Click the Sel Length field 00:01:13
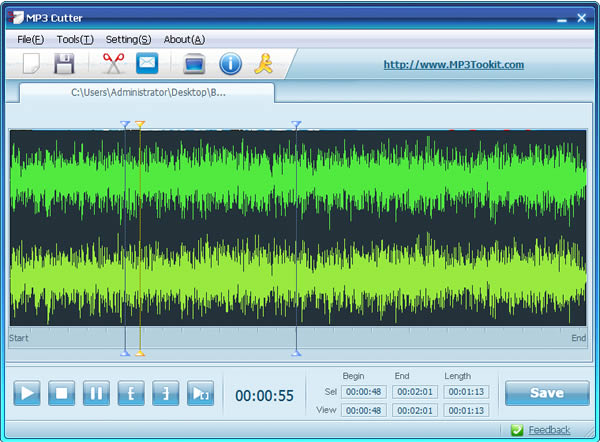600x442 pixels. coord(466,392)
